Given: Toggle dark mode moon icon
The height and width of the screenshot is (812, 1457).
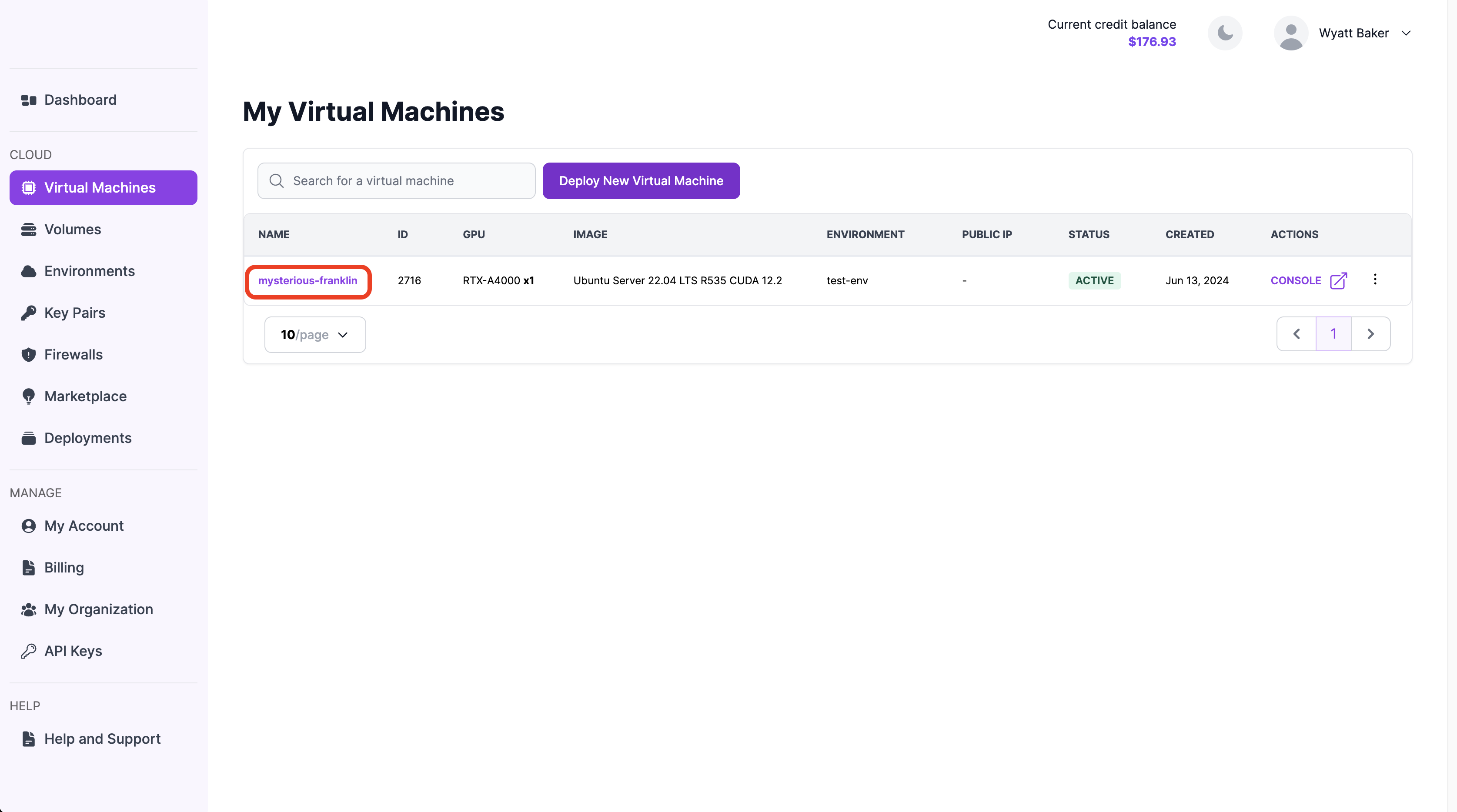Looking at the screenshot, I should click(1225, 33).
